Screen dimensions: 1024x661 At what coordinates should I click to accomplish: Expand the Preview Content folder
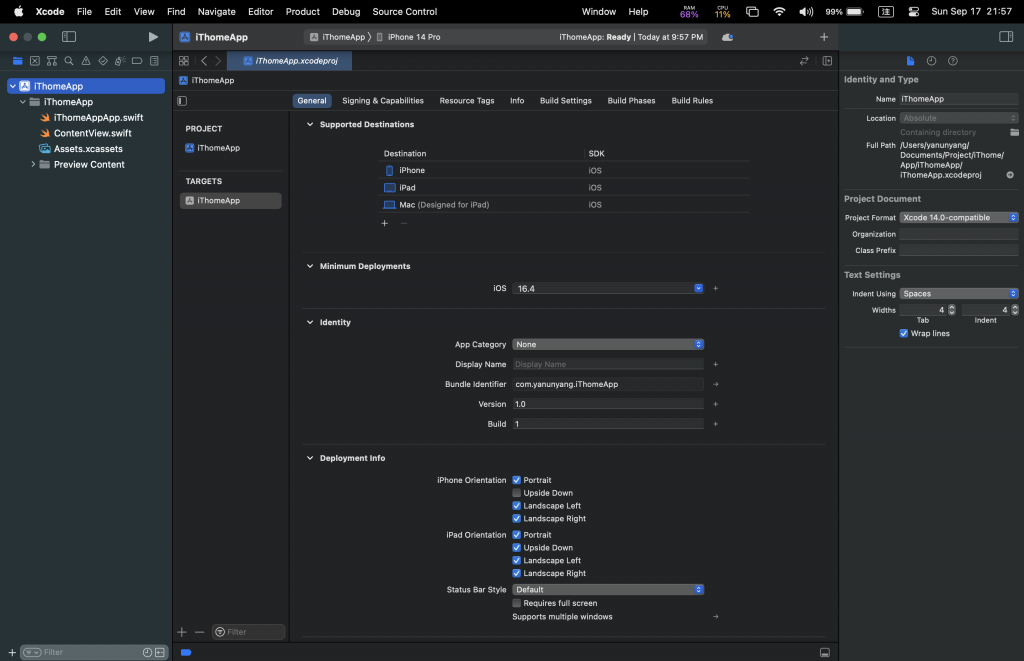tap(33, 165)
